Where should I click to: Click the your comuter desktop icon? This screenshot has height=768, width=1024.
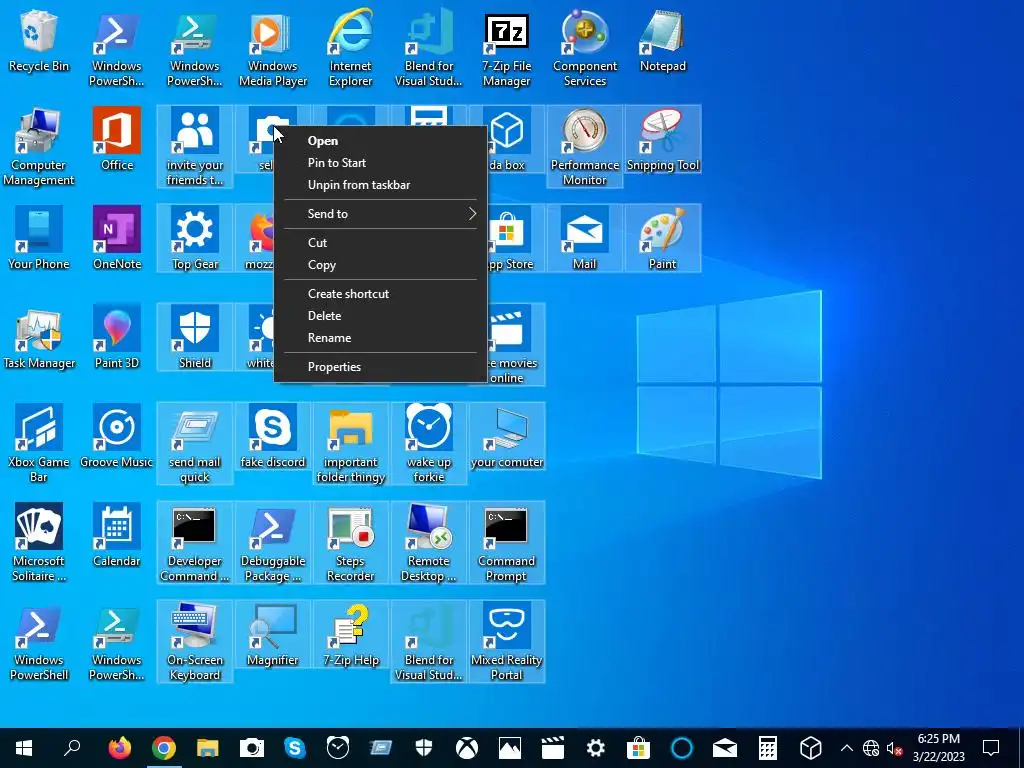507,436
